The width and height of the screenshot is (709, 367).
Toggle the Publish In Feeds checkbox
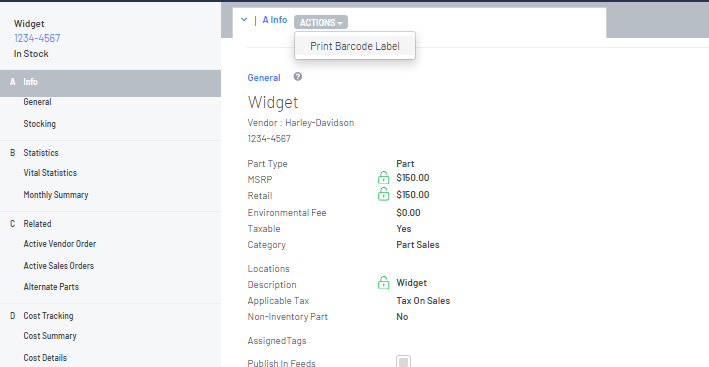(x=403, y=362)
